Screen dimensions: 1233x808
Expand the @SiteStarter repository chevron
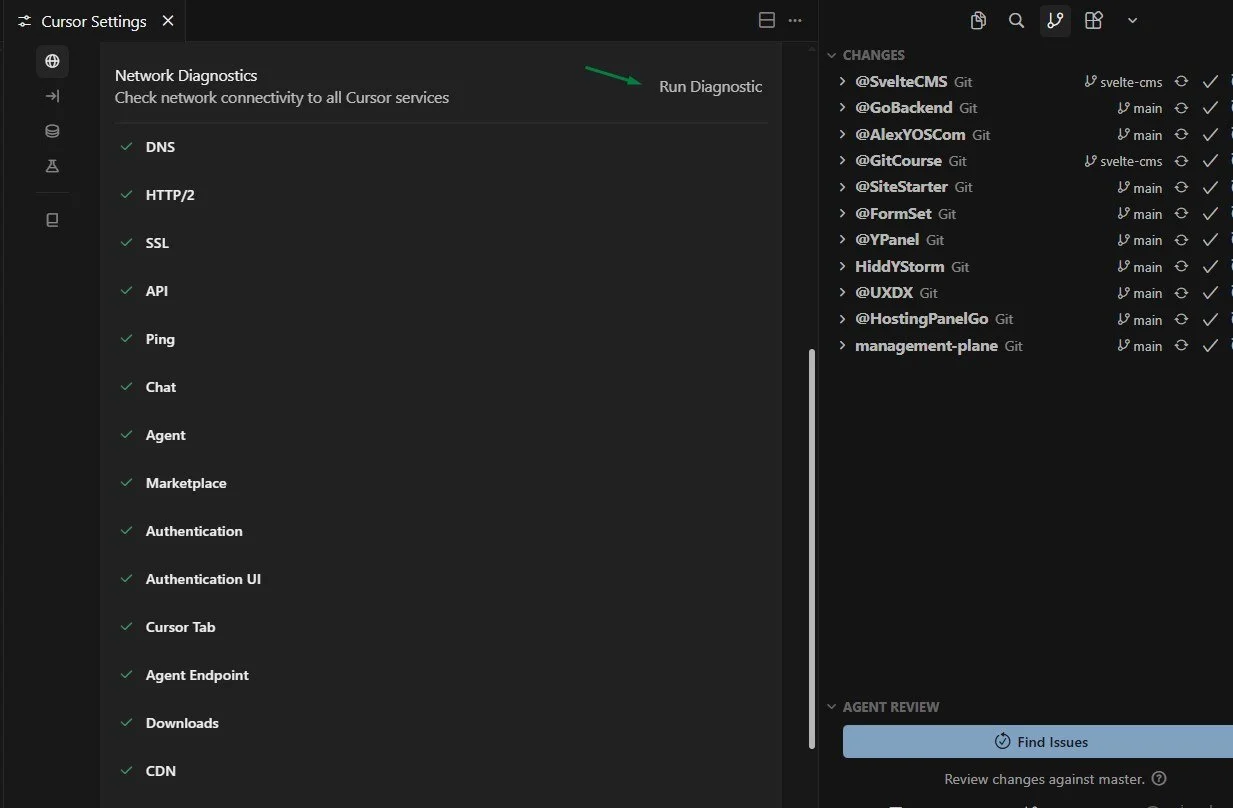[844, 187]
